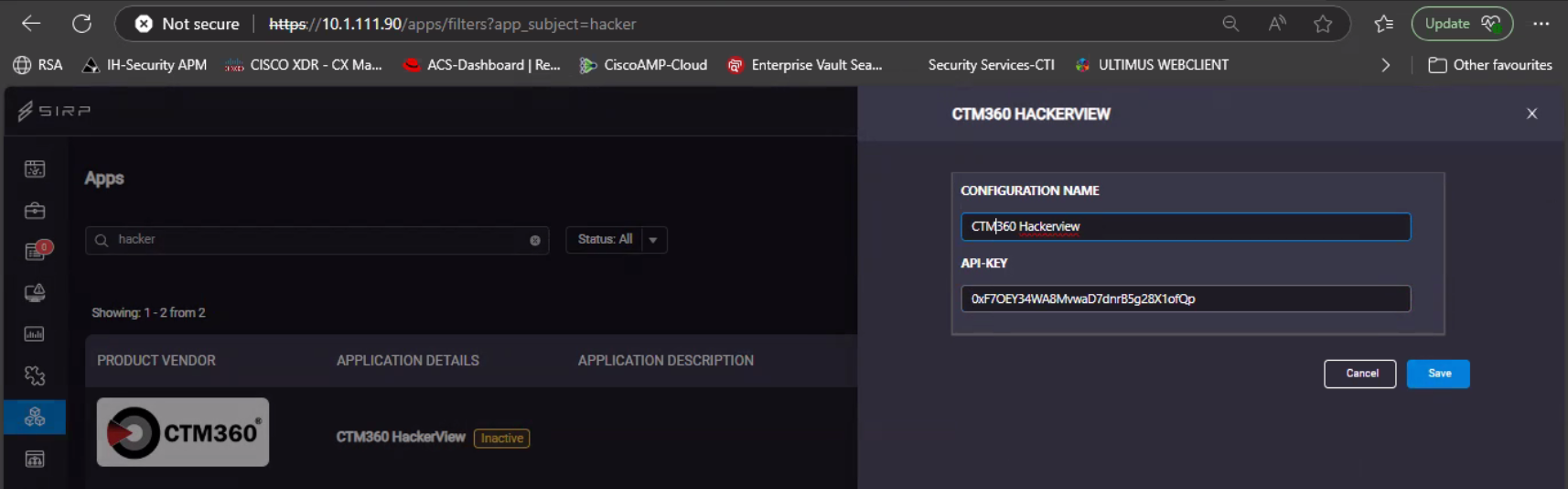Image resolution: width=1568 pixels, height=489 pixels.
Task: Click the CTM360 vendor logo thumbnail
Action: pyautogui.click(x=183, y=432)
